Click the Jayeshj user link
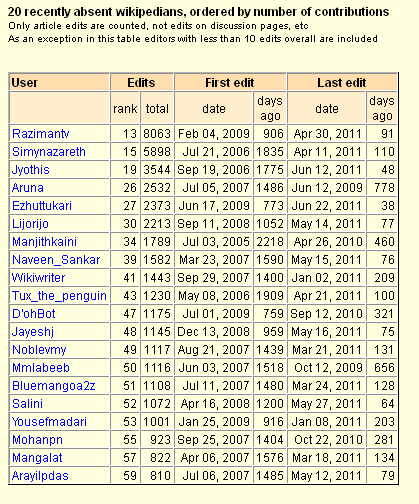 [x=33, y=332]
